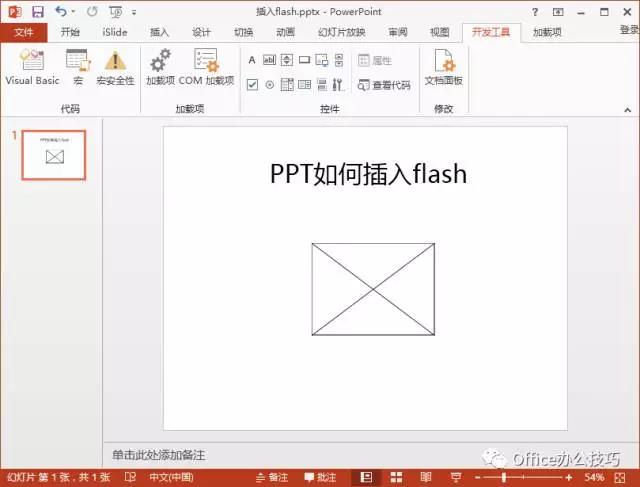
Task: Select the Combo Box control
Action: pos(287,85)
